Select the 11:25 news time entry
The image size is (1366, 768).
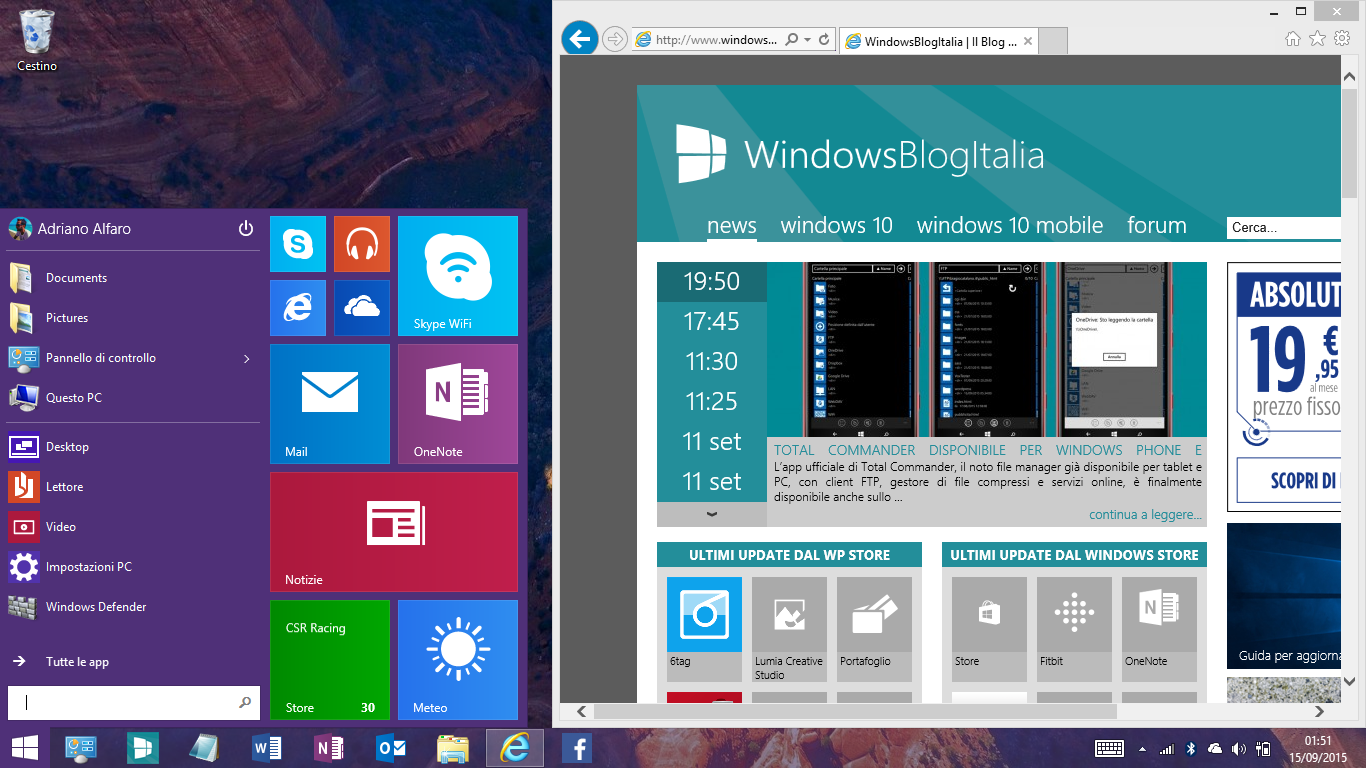(x=712, y=402)
